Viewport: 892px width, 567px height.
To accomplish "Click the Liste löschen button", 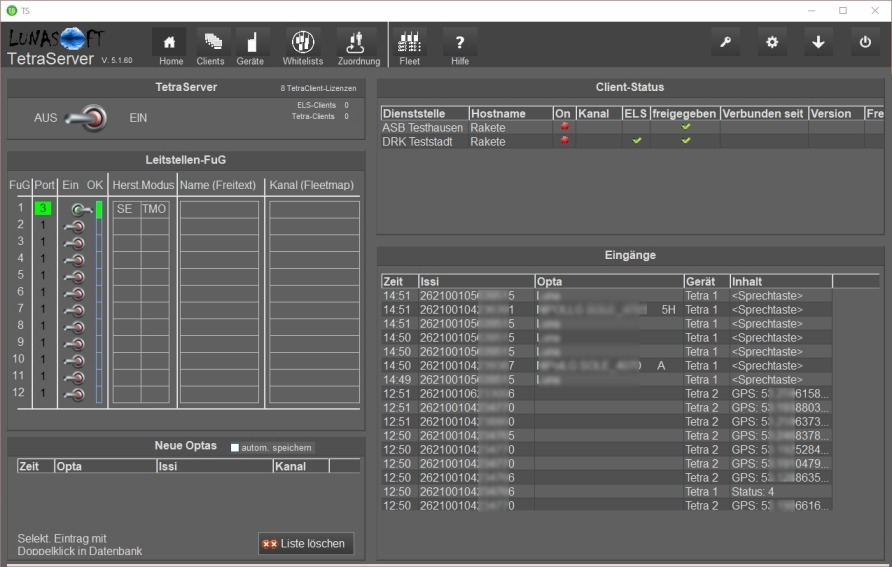I will point(306,544).
